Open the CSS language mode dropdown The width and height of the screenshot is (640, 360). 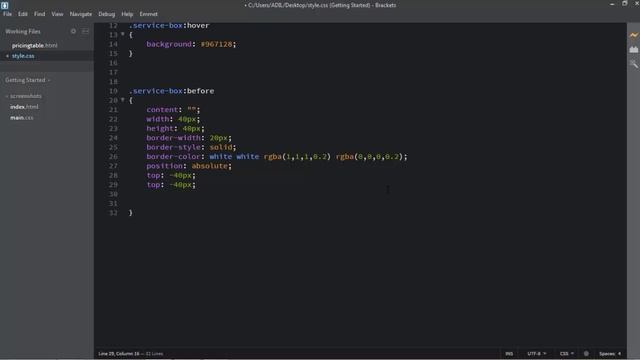click(x=567, y=353)
